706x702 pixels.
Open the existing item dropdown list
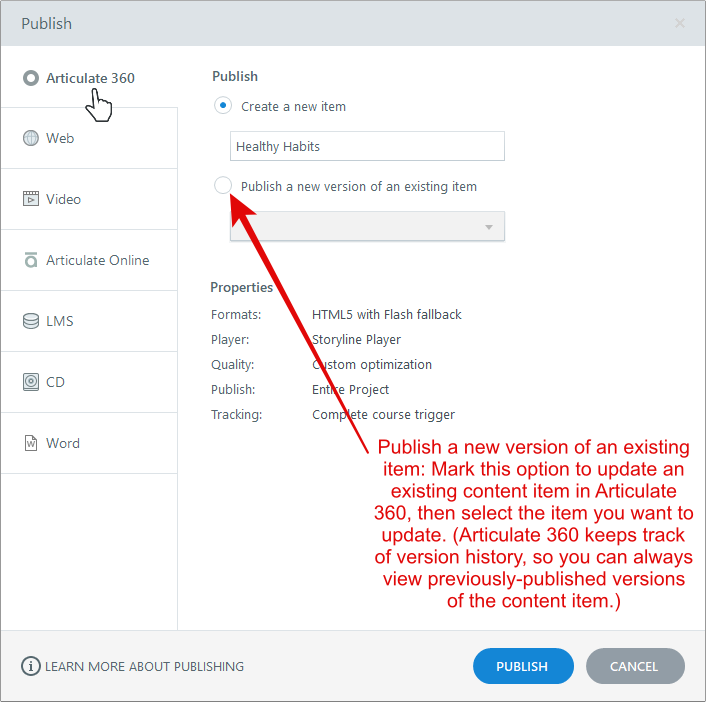pyautogui.click(x=367, y=226)
